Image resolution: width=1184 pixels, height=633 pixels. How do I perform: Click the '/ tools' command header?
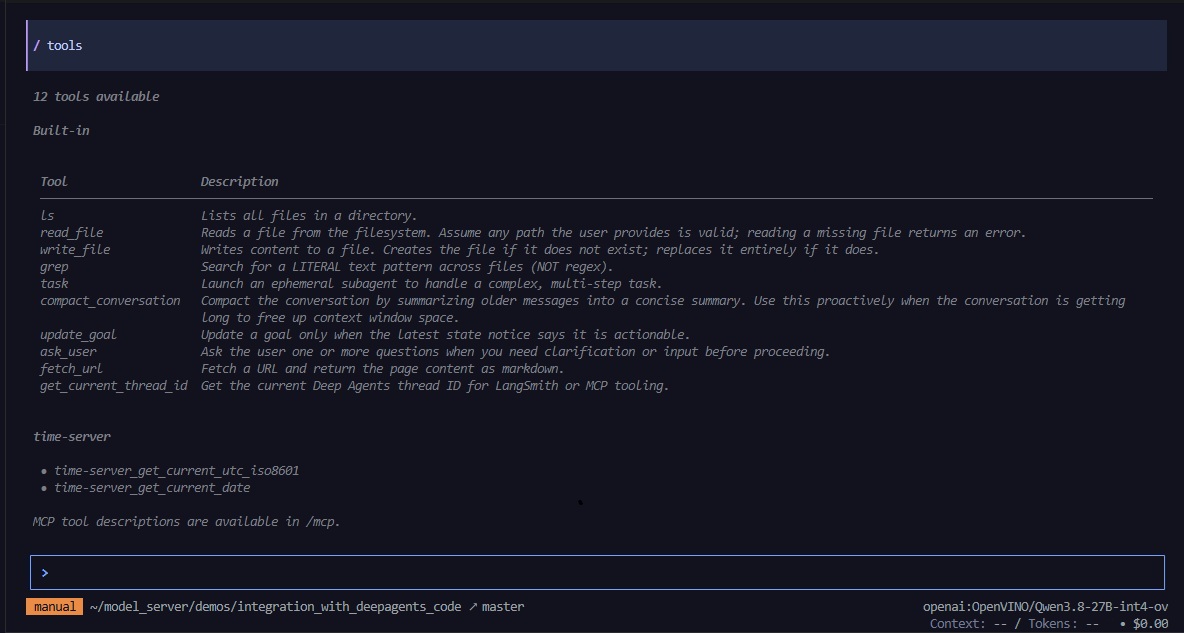[597, 45]
